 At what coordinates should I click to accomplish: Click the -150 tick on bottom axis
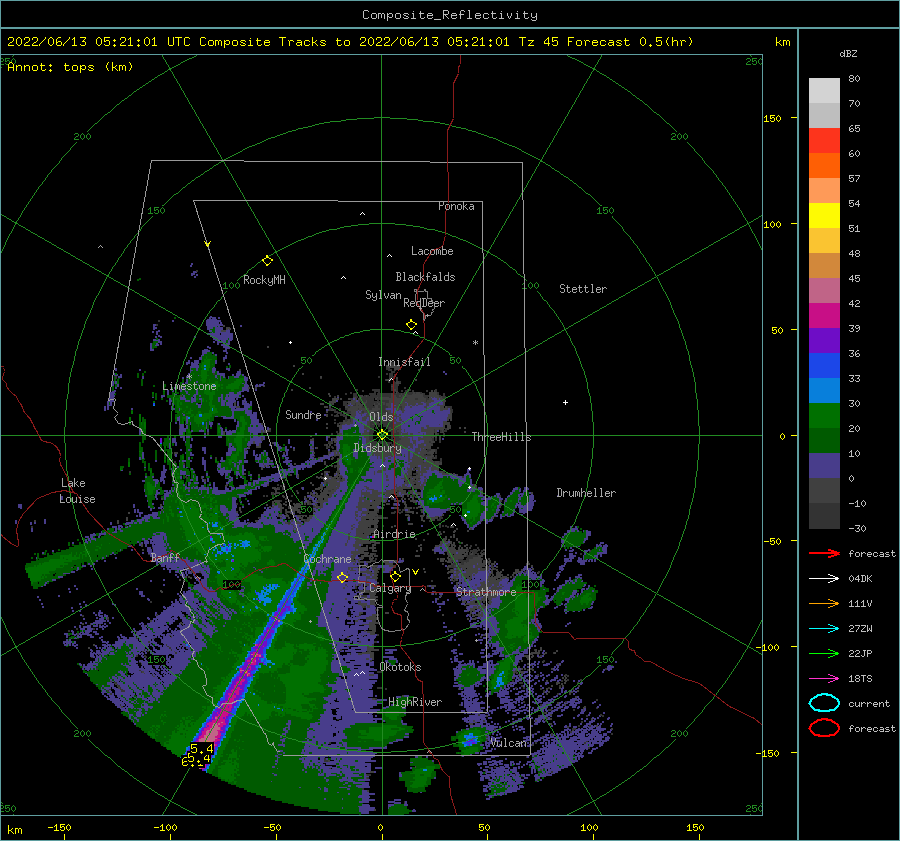tap(59, 827)
